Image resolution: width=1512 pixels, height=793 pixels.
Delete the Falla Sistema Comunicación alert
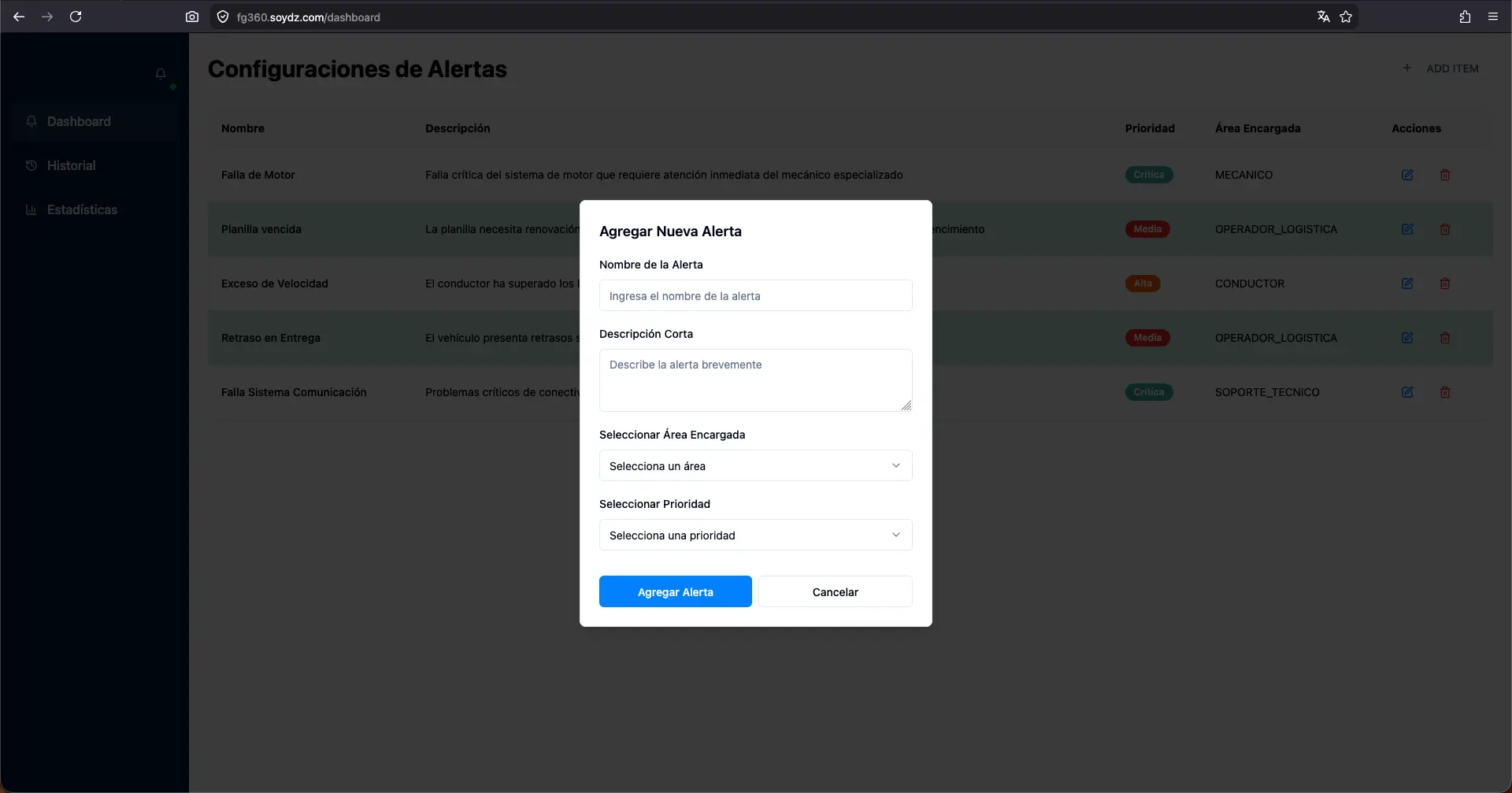pyautogui.click(x=1445, y=392)
